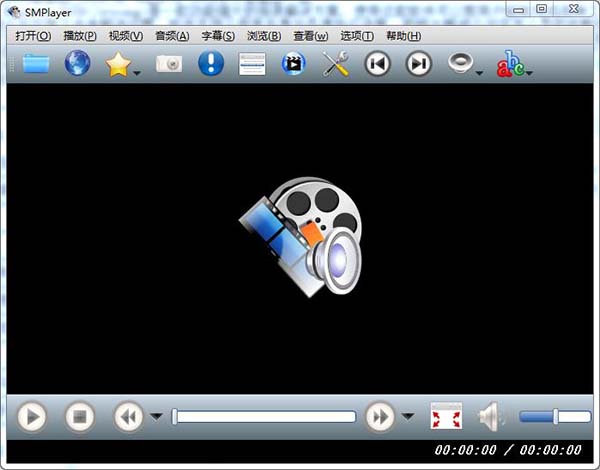Click the blue clapperboard video icon
Image resolution: width=600 pixels, height=470 pixels.
click(x=293, y=64)
